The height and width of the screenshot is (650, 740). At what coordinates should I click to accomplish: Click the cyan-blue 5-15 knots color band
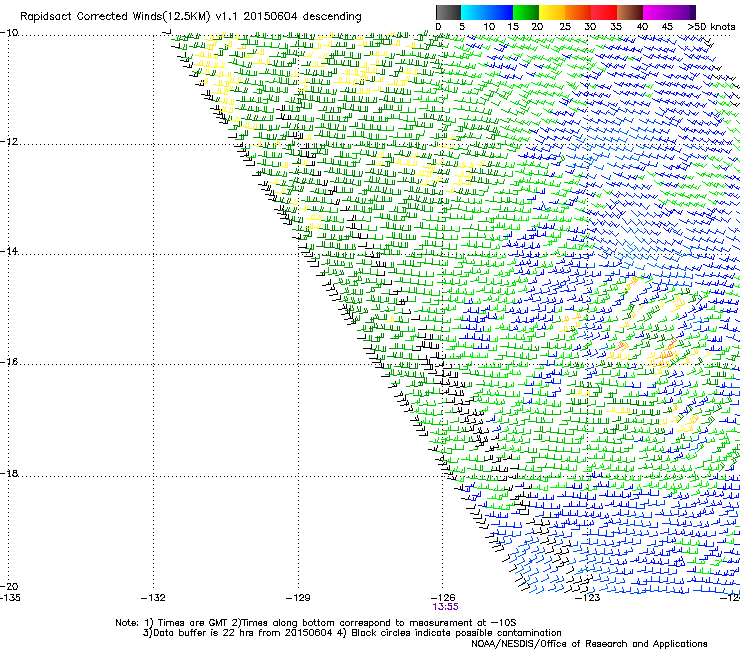pos(487,12)
